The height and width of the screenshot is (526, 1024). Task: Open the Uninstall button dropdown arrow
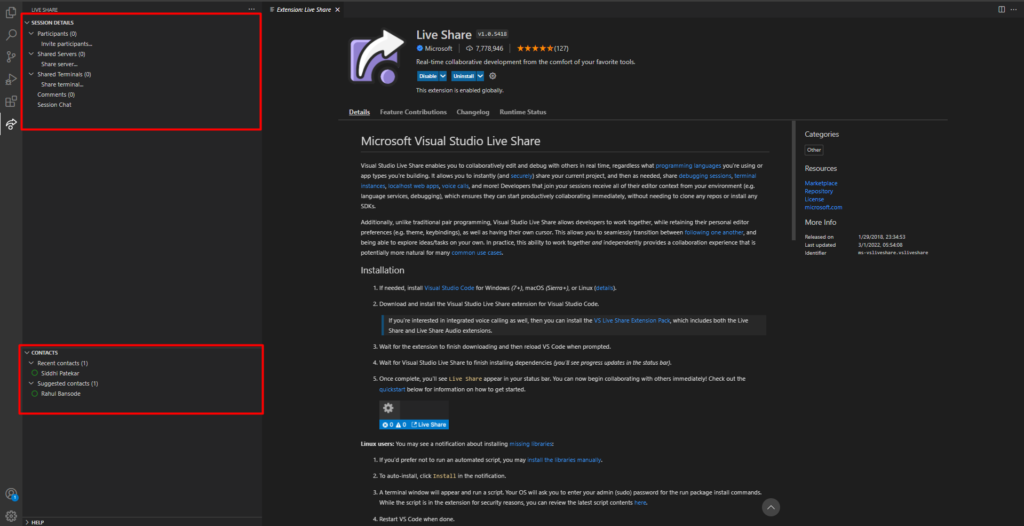tap(480, 76)
